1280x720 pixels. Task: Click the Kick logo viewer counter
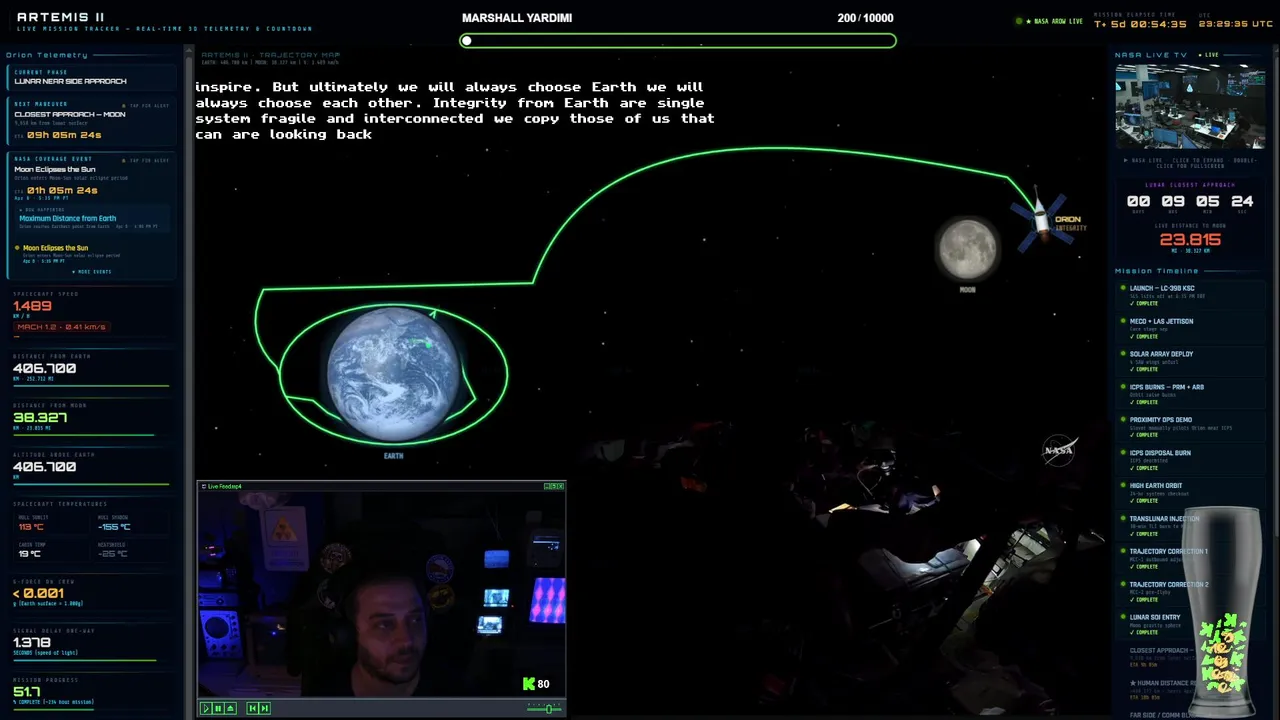[x=536, y=684]
